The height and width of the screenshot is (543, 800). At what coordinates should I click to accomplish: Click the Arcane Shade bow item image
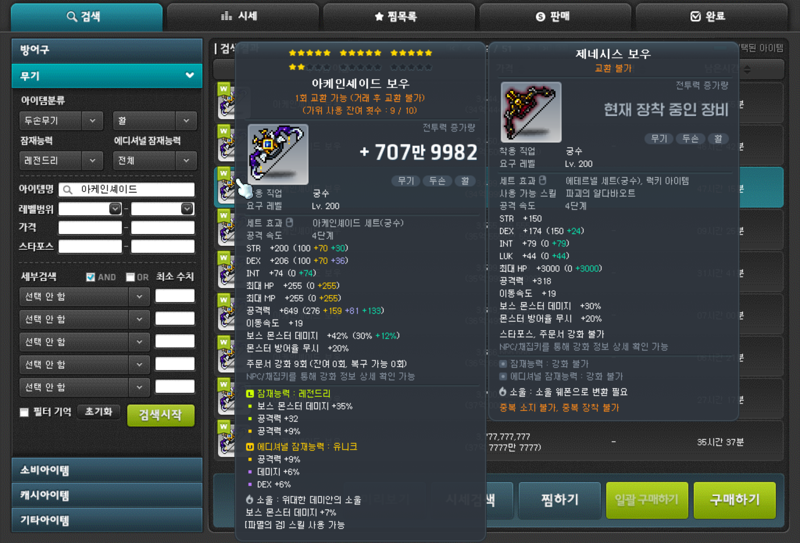pyautogui.click(x=278, y=154)
